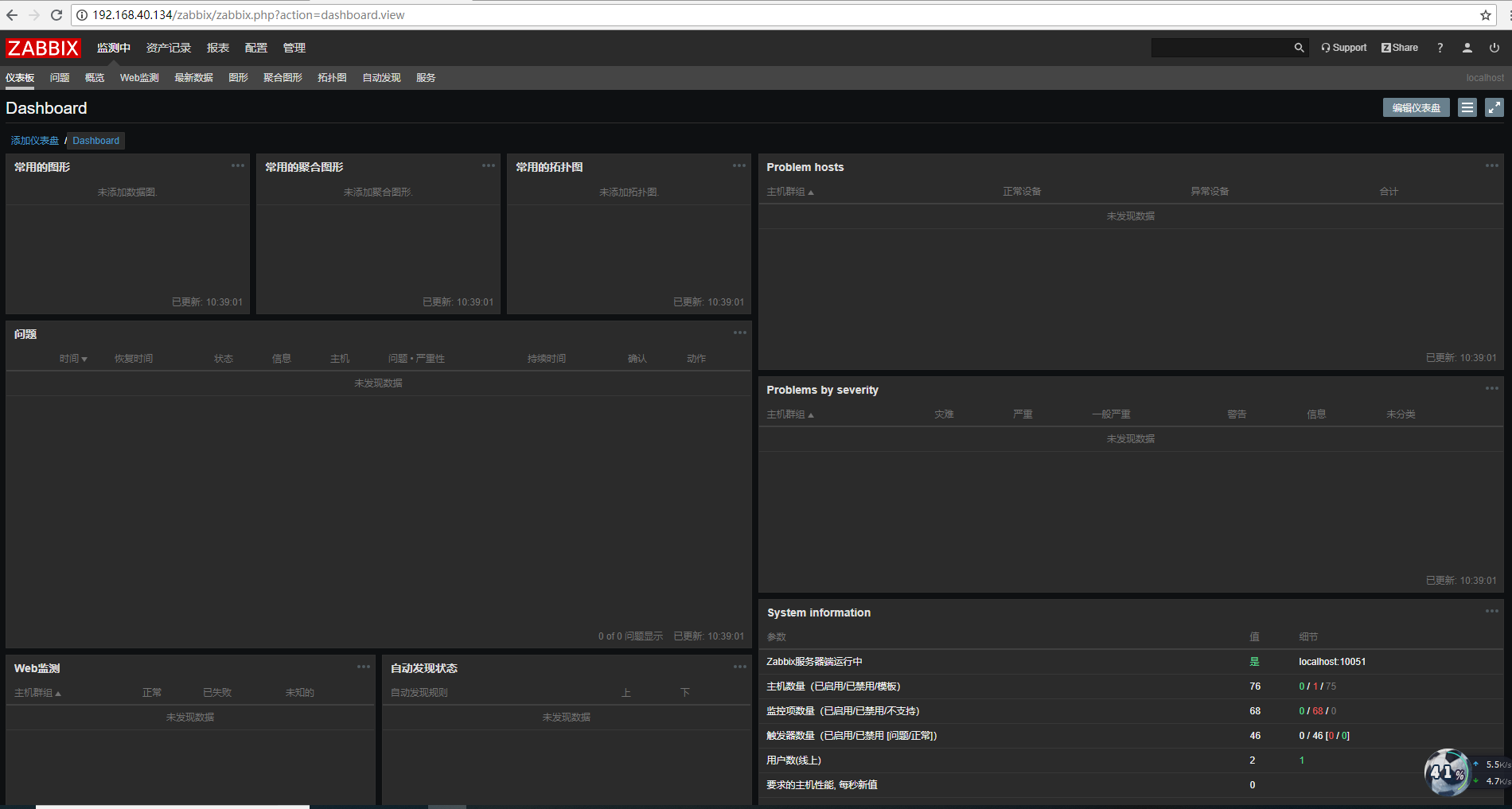This screenshot has width=1512, height=809.
Task: Open the 添加仪表盘 breadcrumb link
Action: pos(35,141)
